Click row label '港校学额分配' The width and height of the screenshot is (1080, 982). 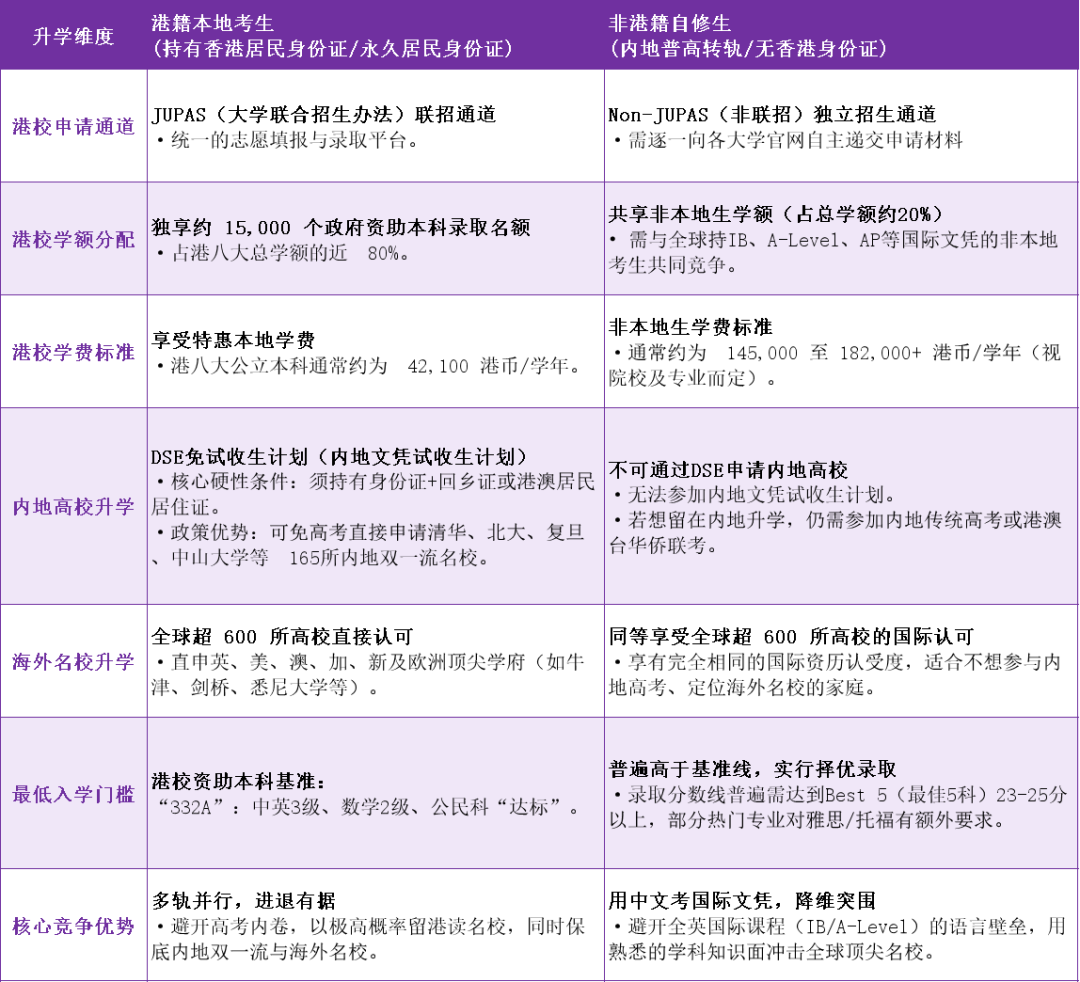74,240
